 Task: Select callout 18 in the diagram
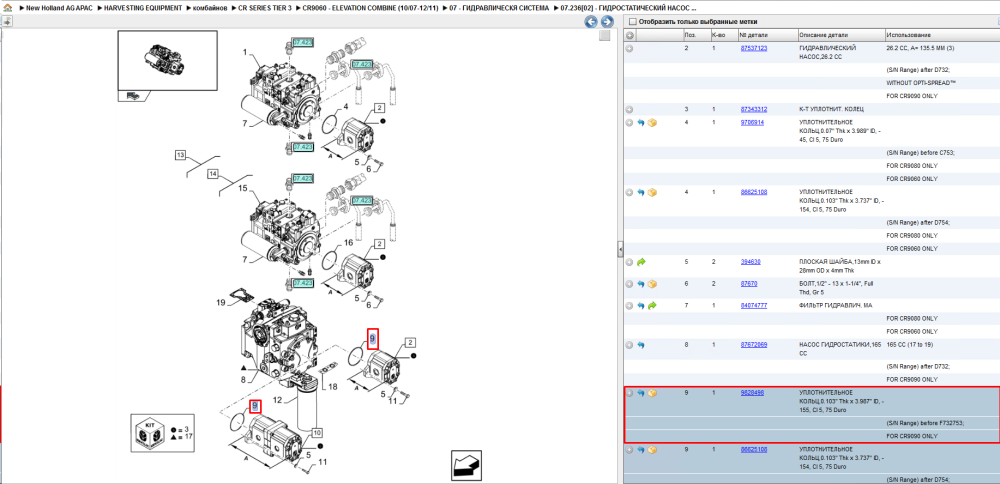332,386
